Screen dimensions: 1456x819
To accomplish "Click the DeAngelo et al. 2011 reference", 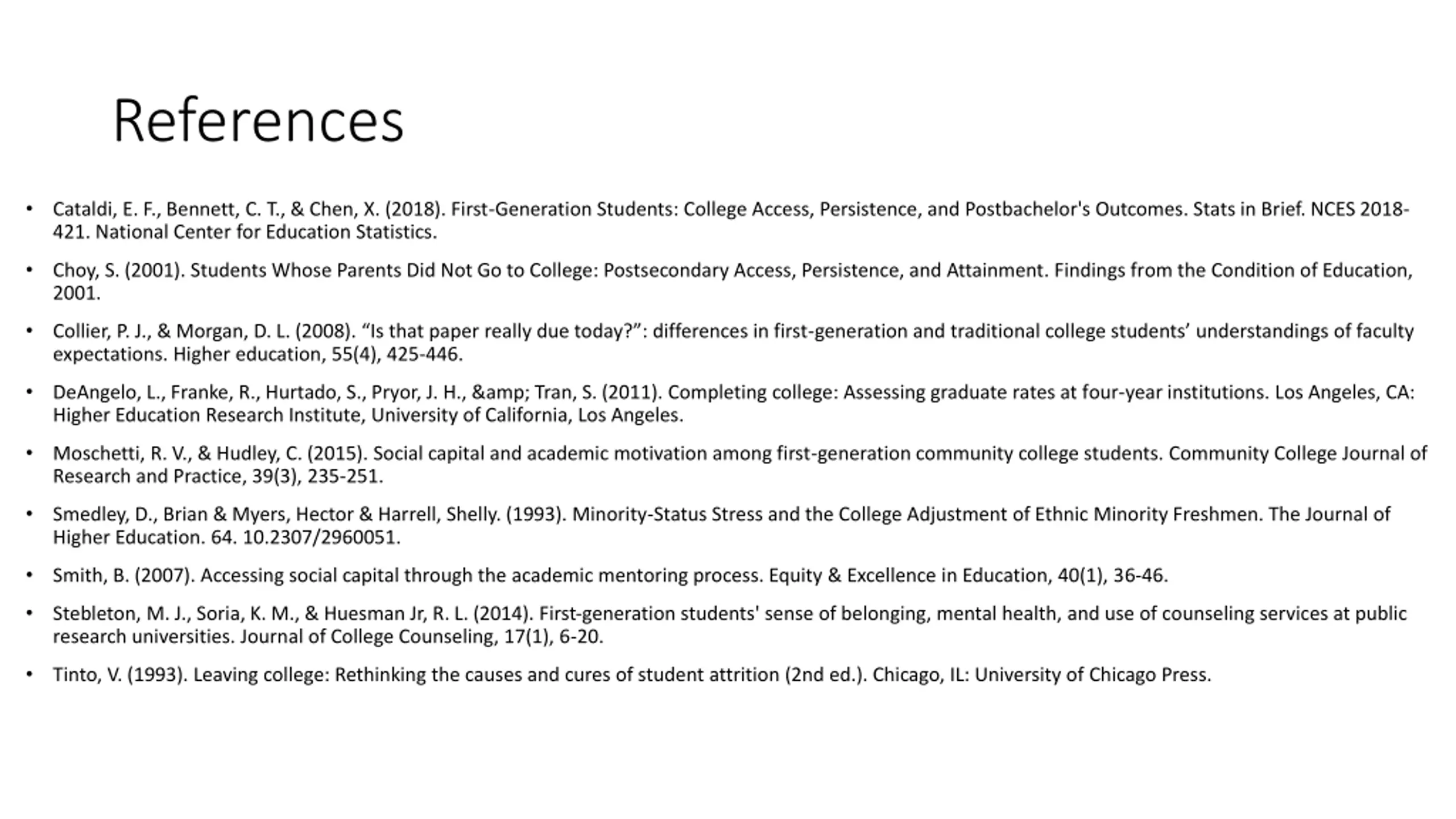I will pos(733,403).
